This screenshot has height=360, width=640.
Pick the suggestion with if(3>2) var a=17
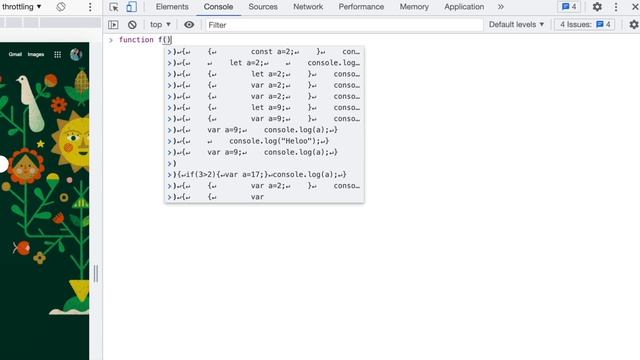coord(264,175)
